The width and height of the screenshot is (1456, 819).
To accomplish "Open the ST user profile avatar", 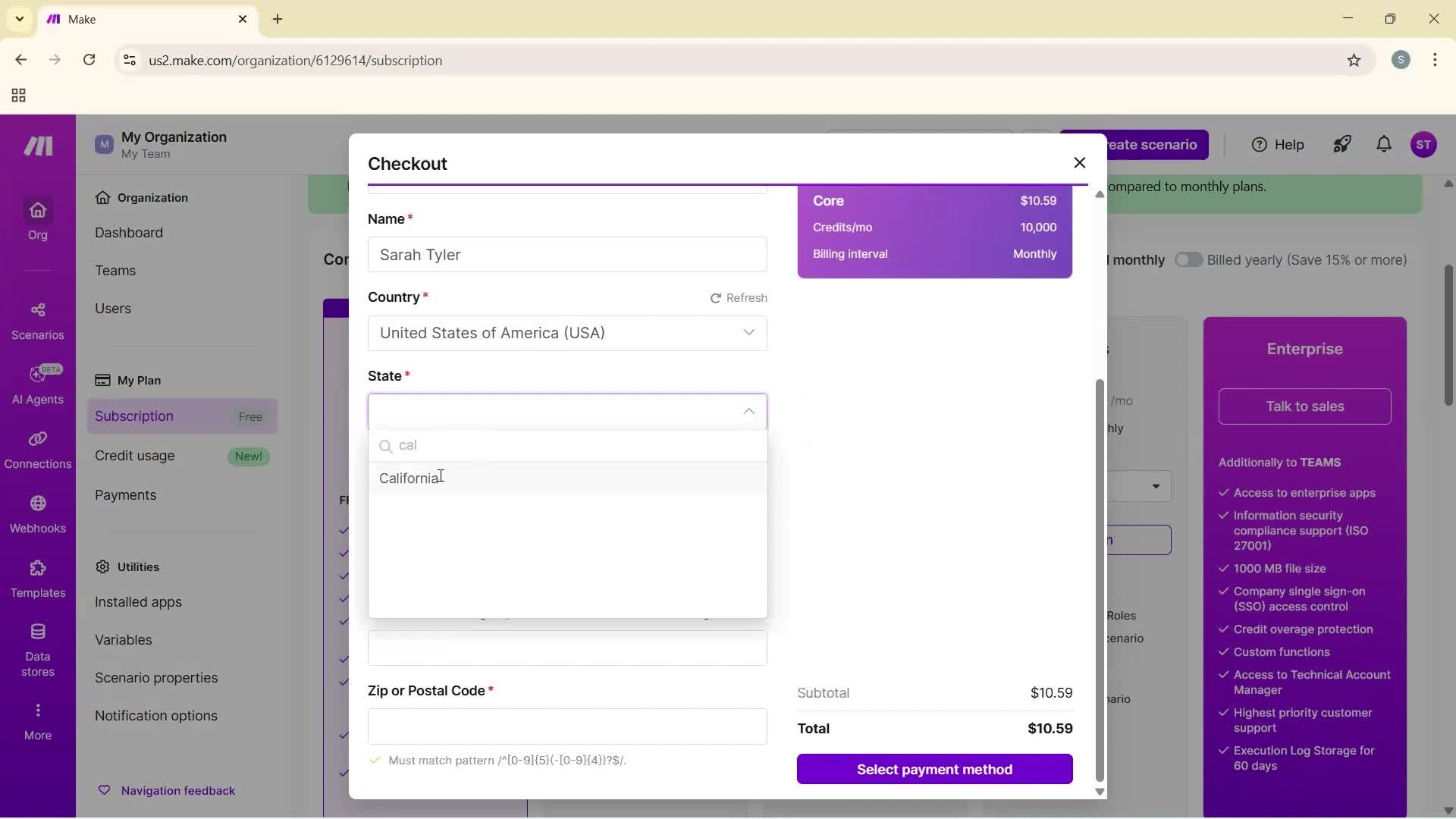I will [1425, 144].
